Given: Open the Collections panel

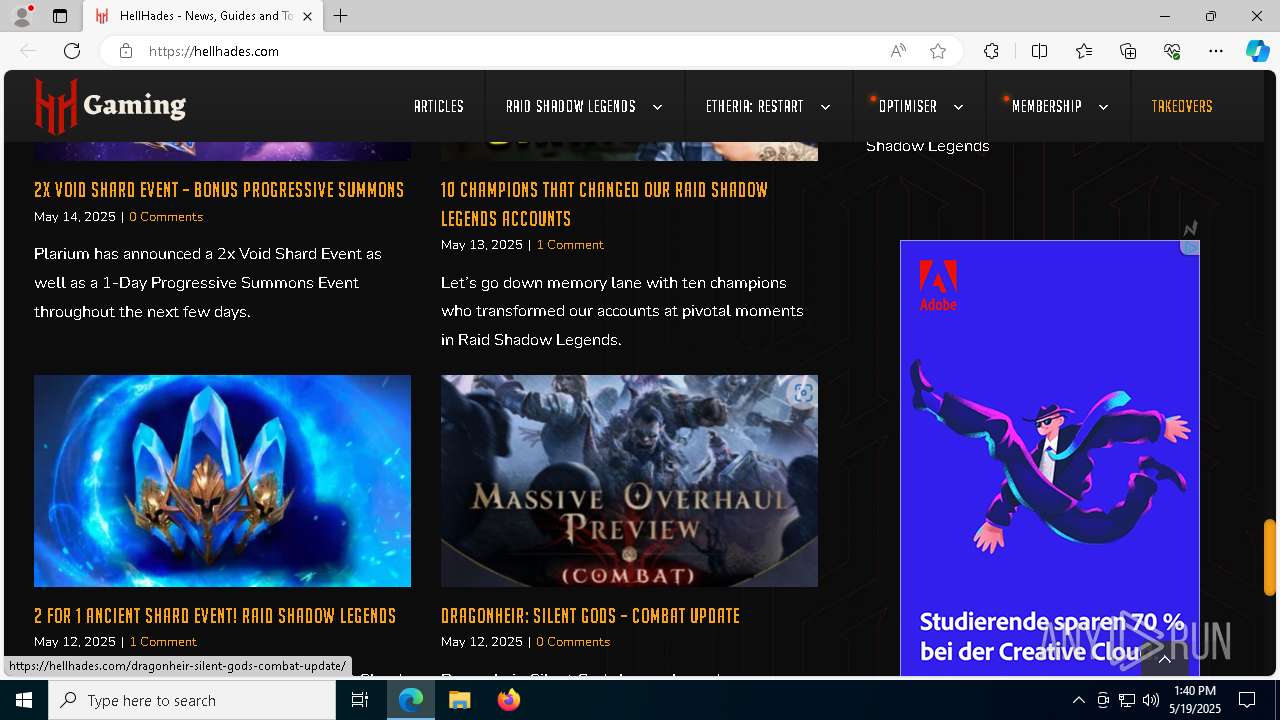Looking at the screenshot, I should click(x=1128, y=51).
